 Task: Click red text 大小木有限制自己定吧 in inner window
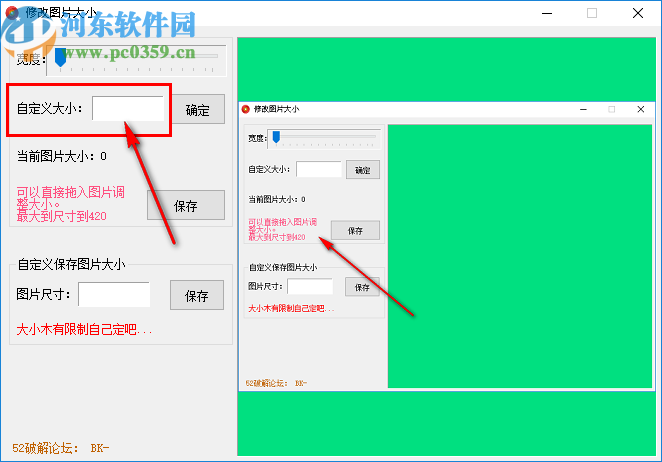pos(291,309)
